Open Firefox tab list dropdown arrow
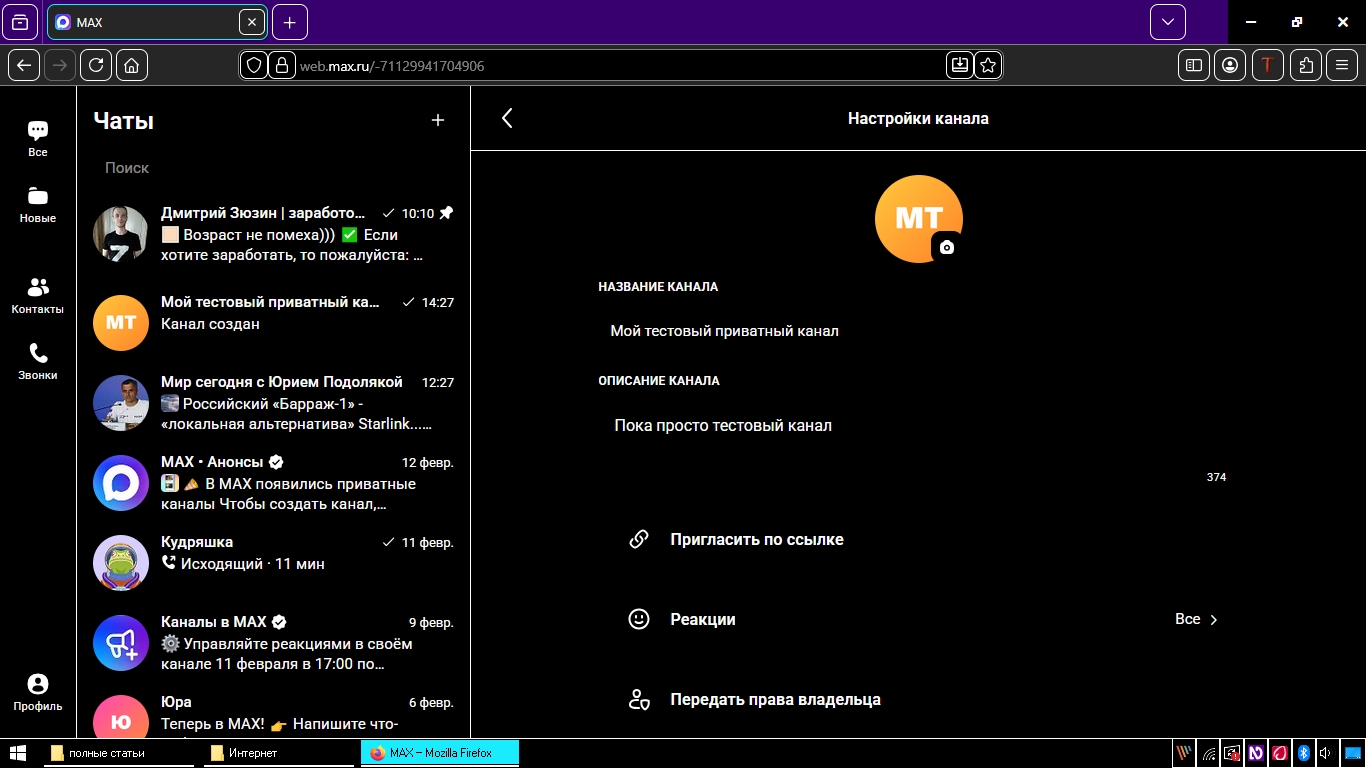Viewport: 1366px width, 768px height. coord(1167,22)
